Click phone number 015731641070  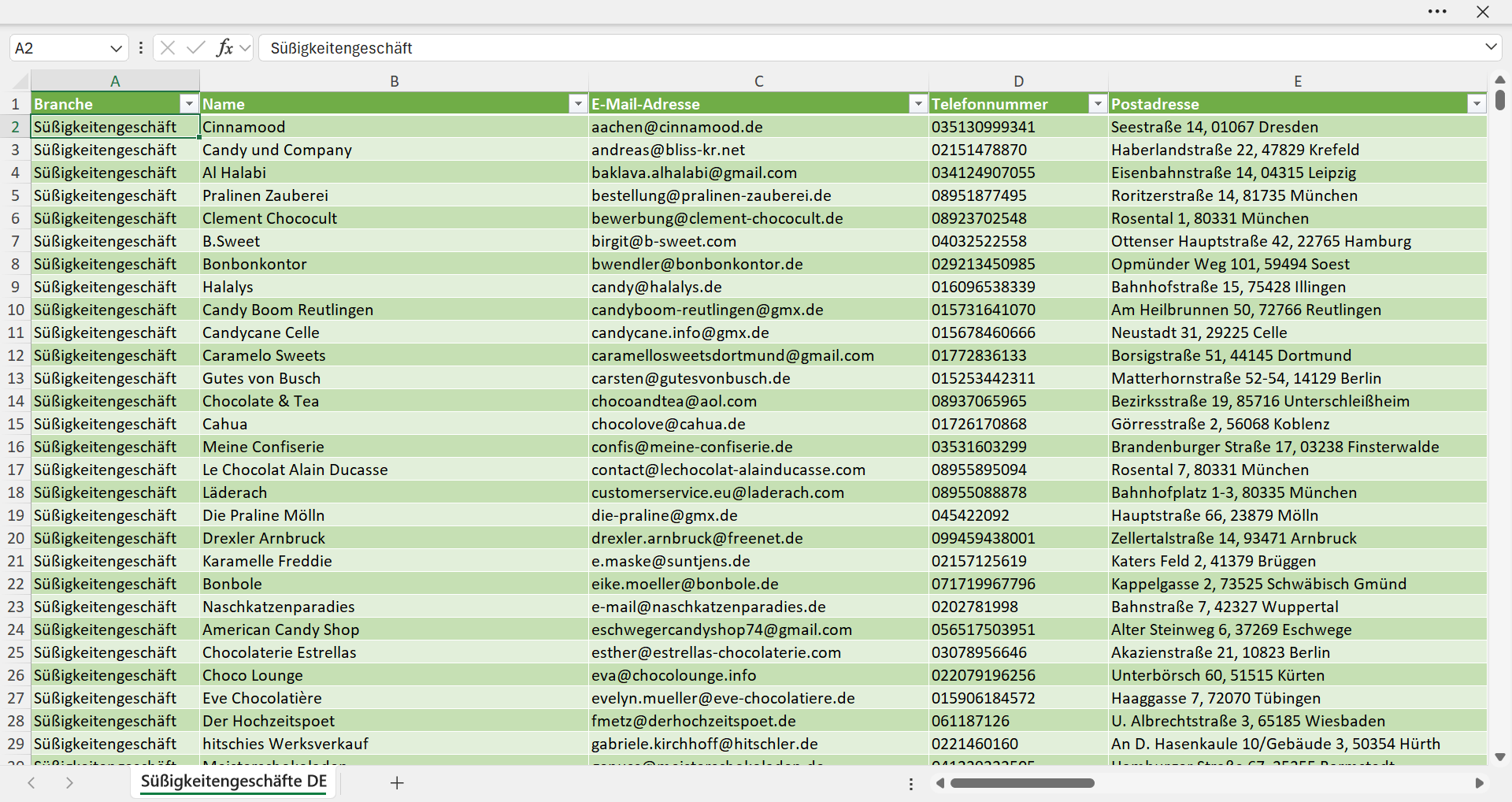click(1018, 310)
